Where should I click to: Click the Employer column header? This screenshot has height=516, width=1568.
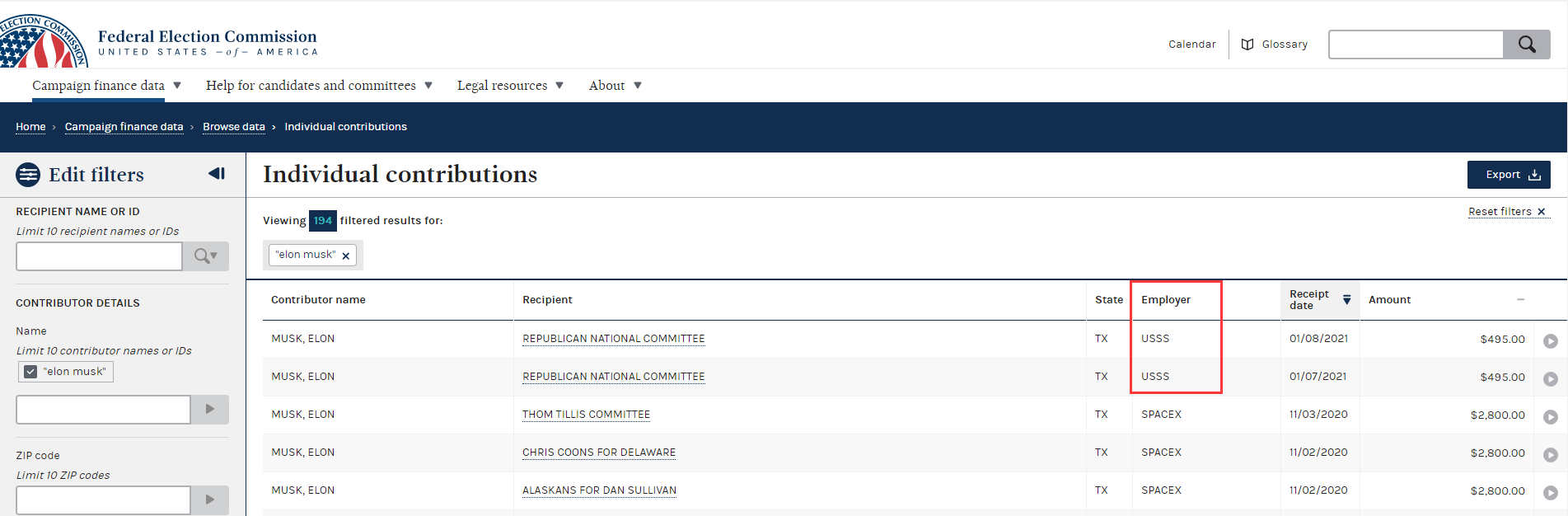(1166, 300)
